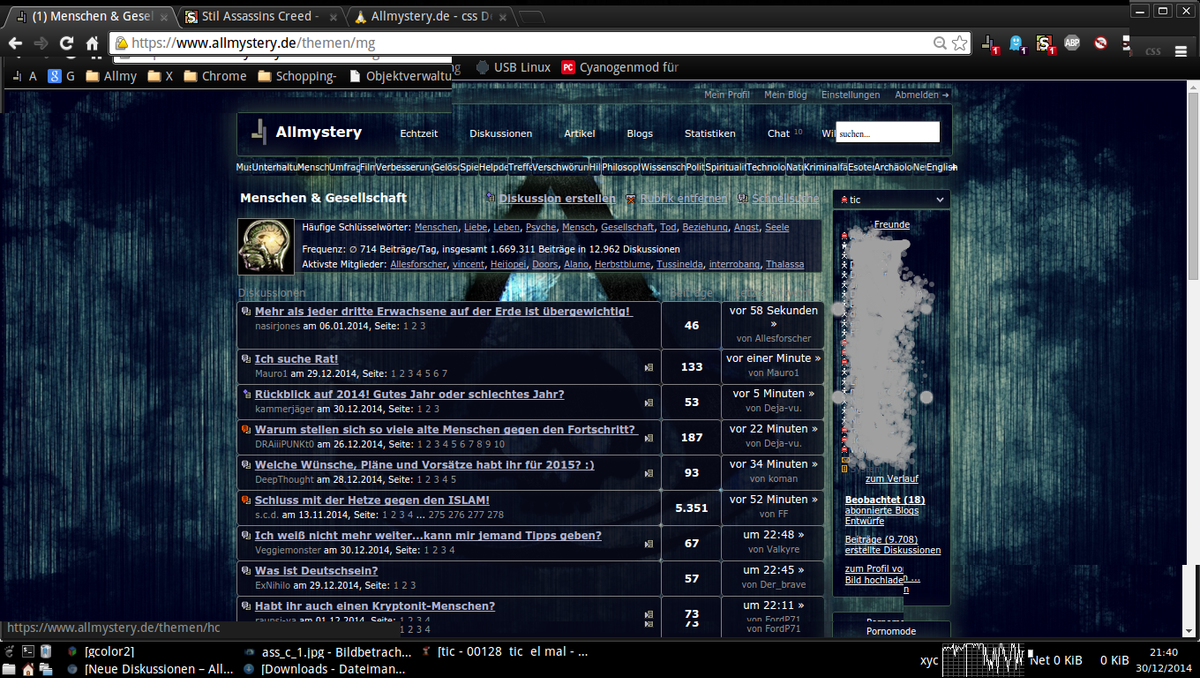Select the Philosophie category tab
Image resolution: width=1200 pixels, height=678 pixels.
click(621, 167)
